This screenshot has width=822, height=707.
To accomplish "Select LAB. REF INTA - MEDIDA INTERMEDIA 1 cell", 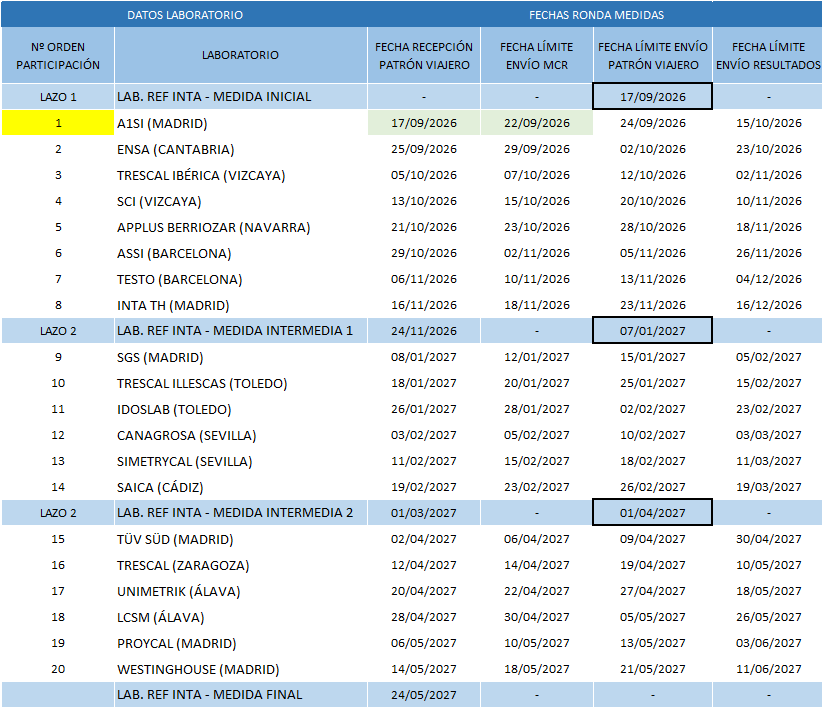I will click(x=241, y=331).
